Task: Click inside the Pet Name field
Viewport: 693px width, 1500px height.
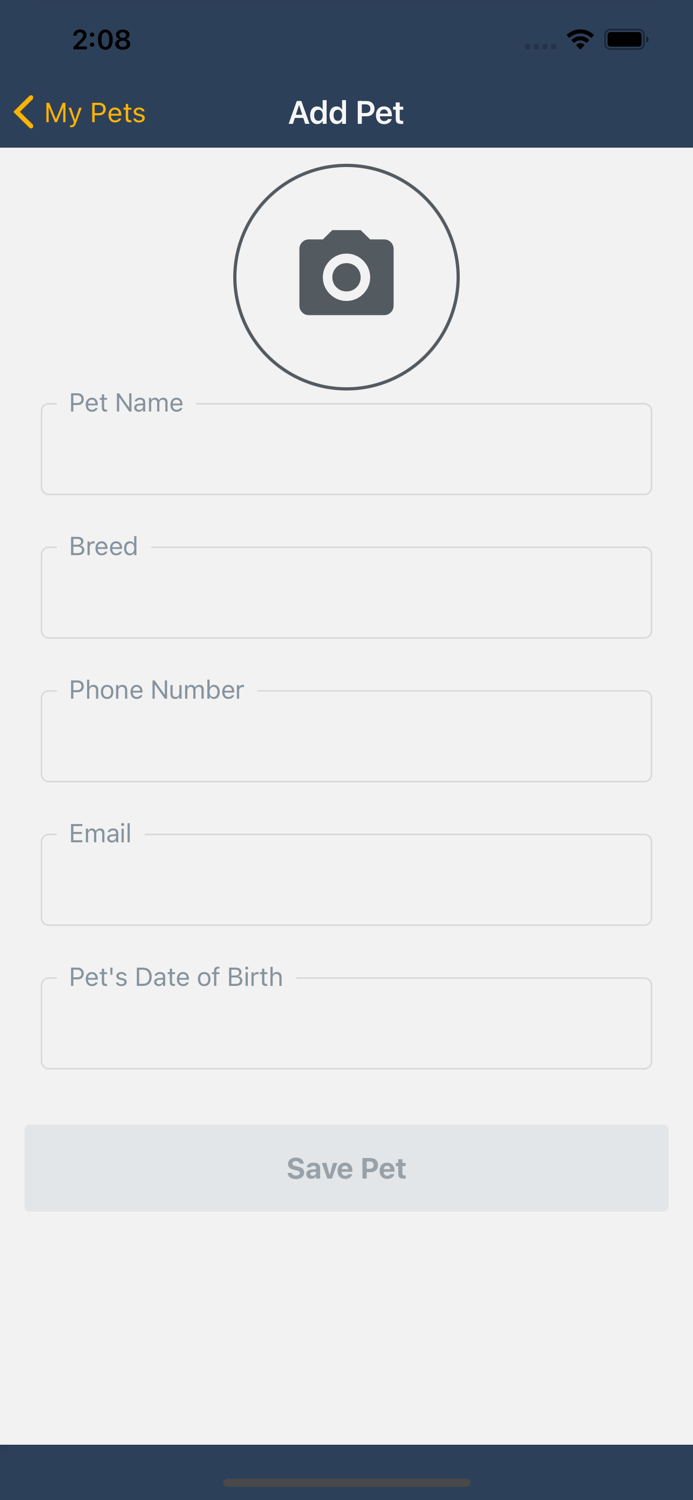Action: point(346,455)
